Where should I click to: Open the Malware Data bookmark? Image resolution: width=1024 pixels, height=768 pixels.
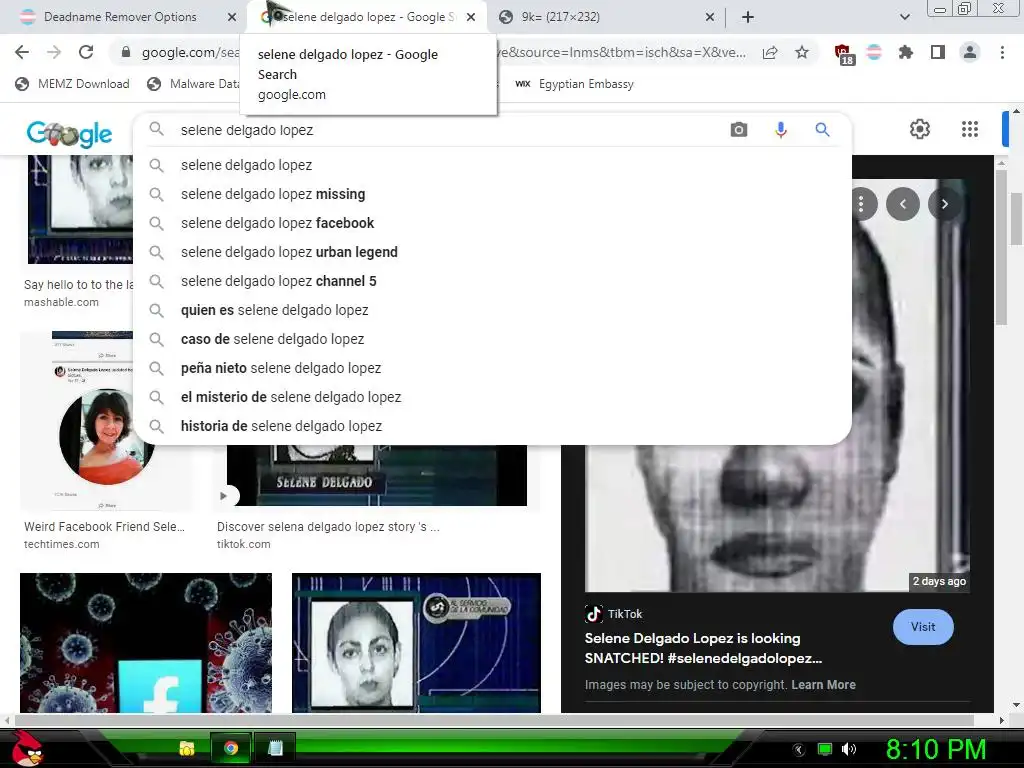193,84
